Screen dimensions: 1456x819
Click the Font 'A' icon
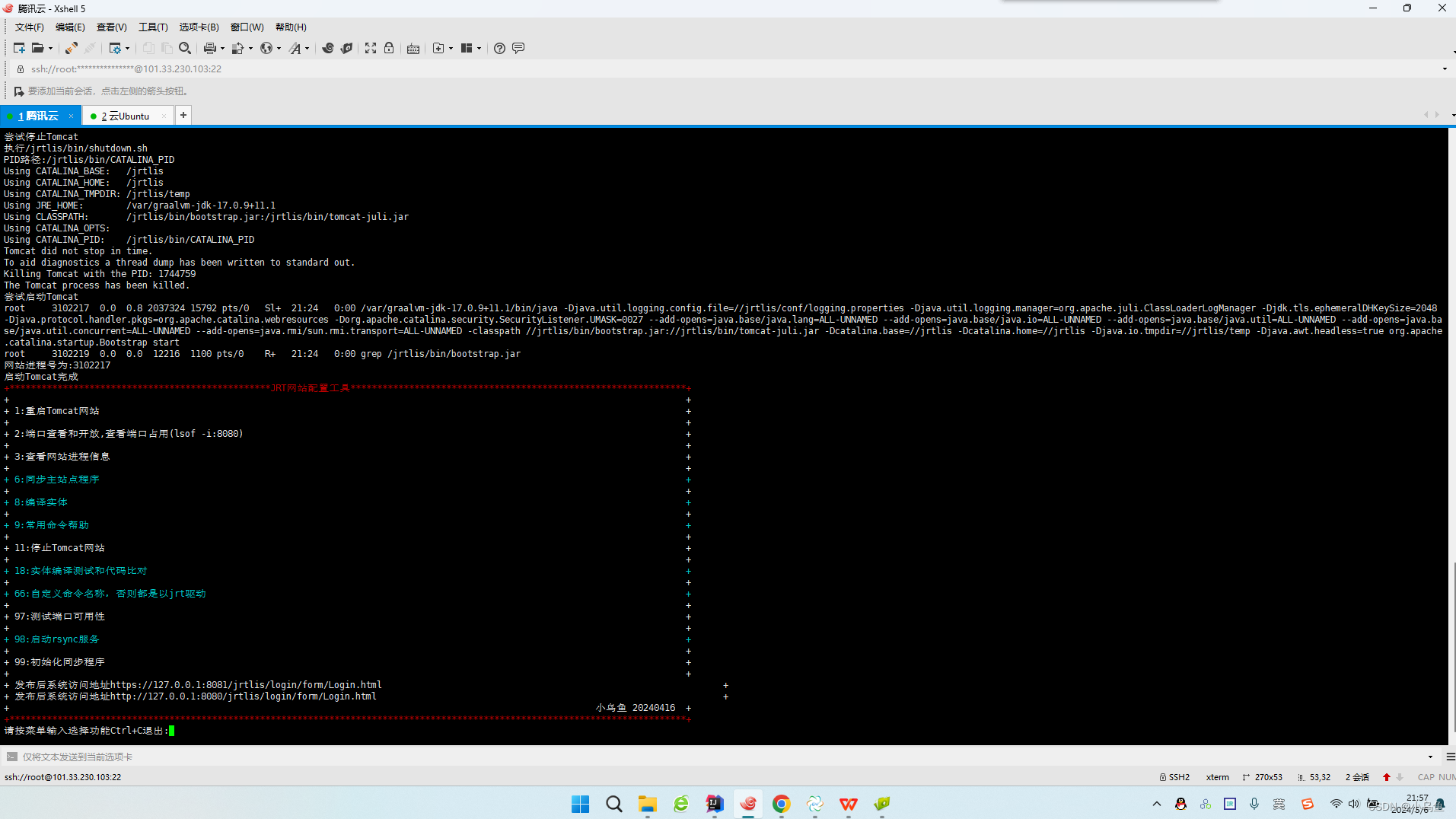point(295,48)
